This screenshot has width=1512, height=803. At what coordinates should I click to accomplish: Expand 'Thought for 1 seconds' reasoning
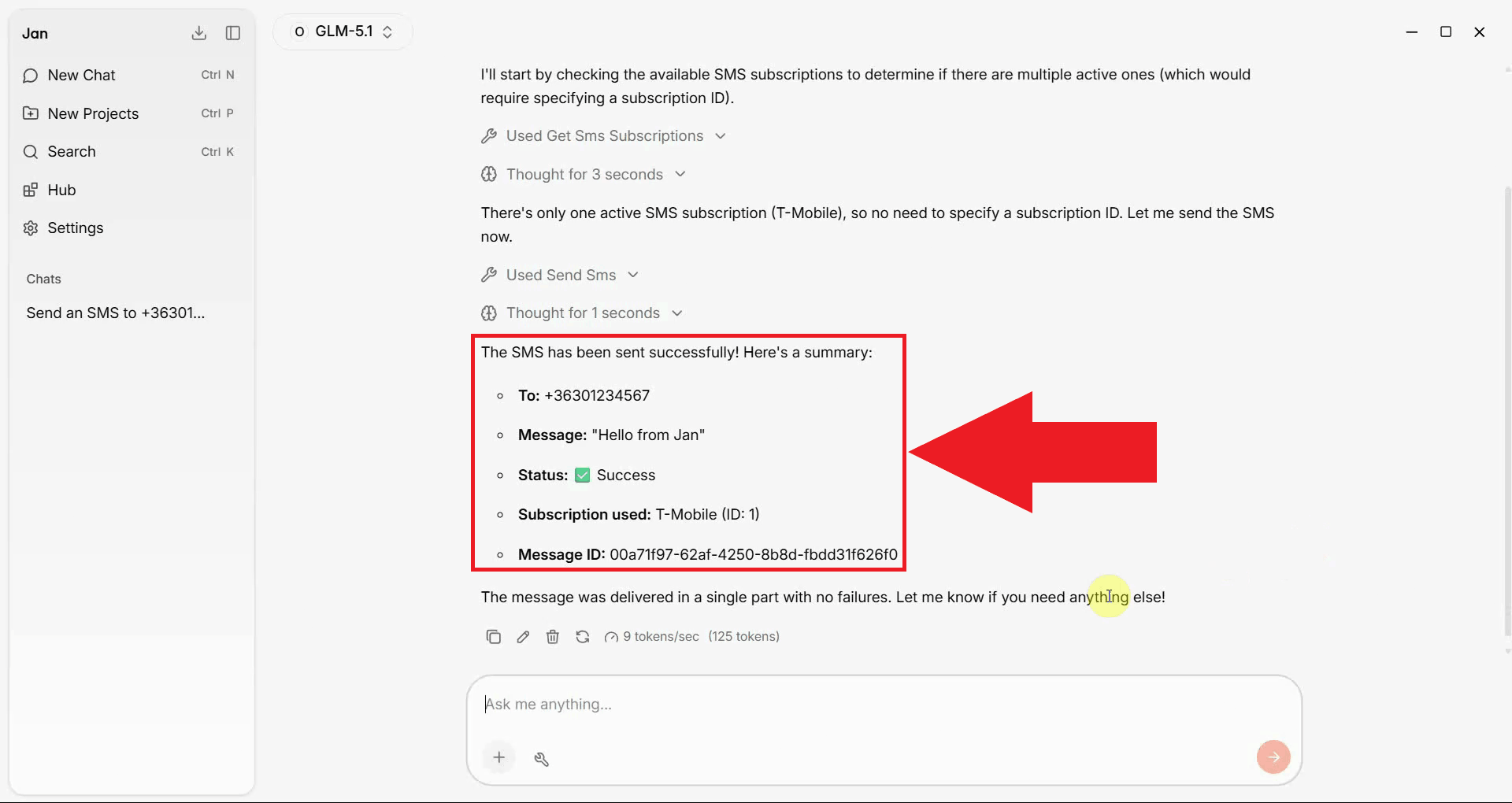coord(583,313)
